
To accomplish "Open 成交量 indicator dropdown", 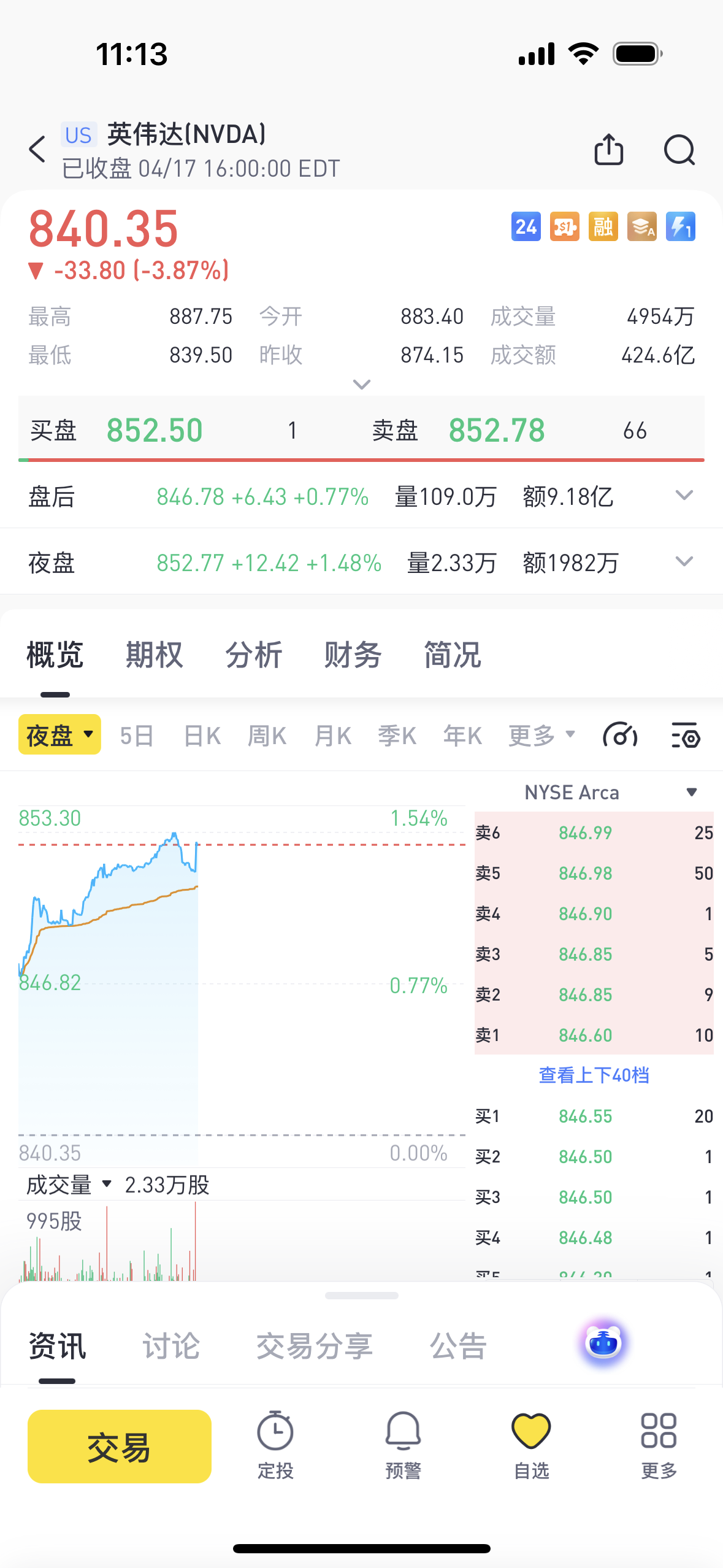I will coord(69,1185).
